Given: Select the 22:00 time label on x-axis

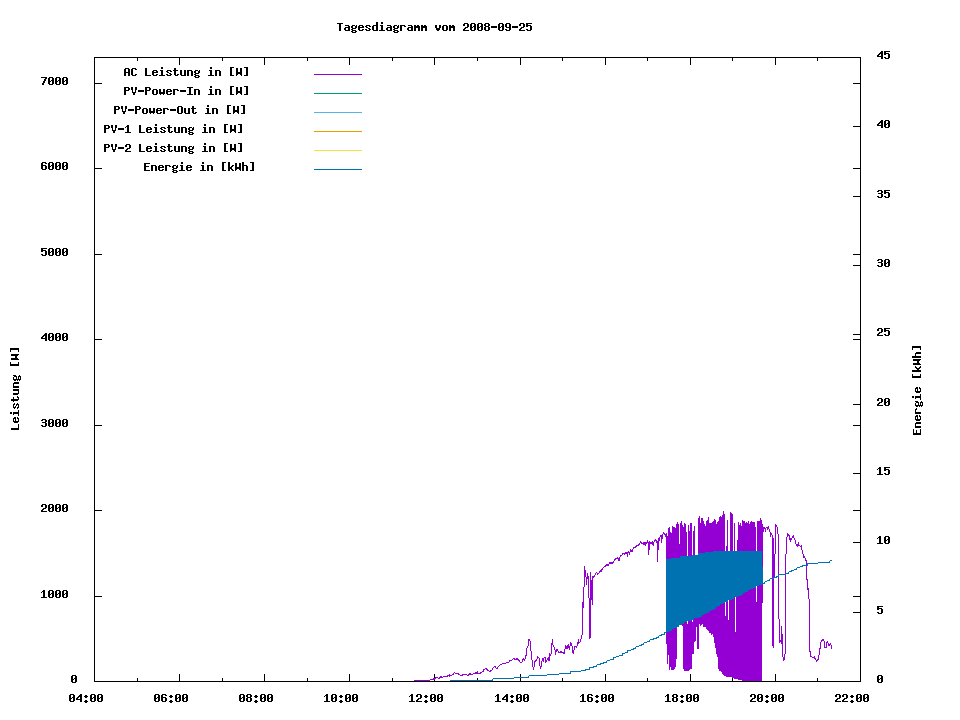Looking at the screenshot, I should click(x=851, y=698).
